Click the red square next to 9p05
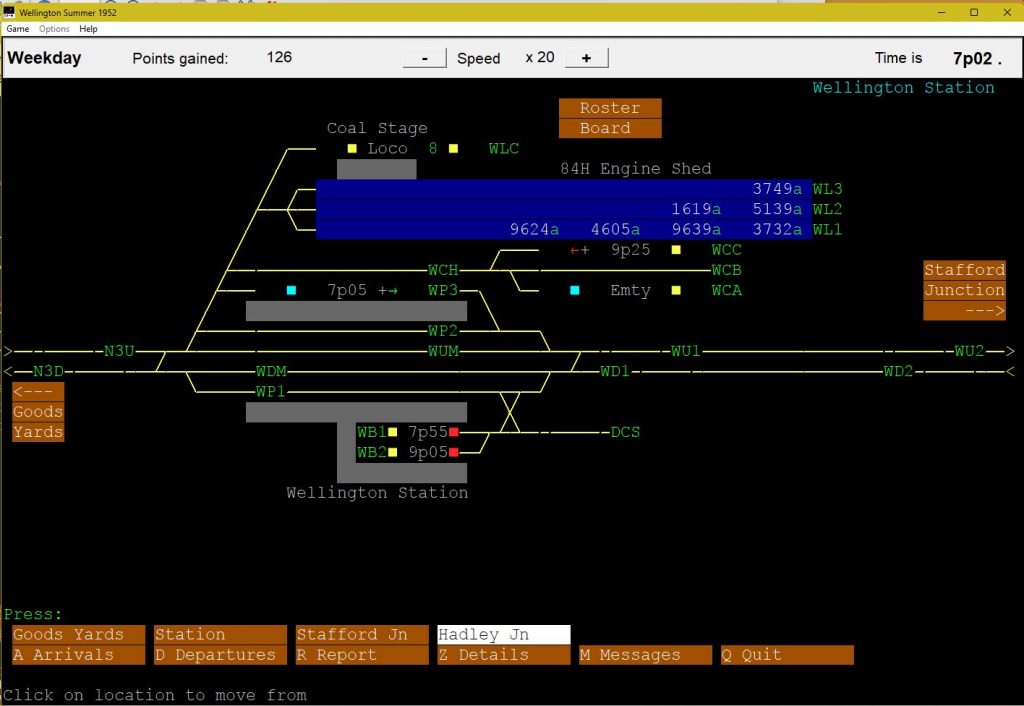This screenshot has width=1024, height=706. click(453, 452)
